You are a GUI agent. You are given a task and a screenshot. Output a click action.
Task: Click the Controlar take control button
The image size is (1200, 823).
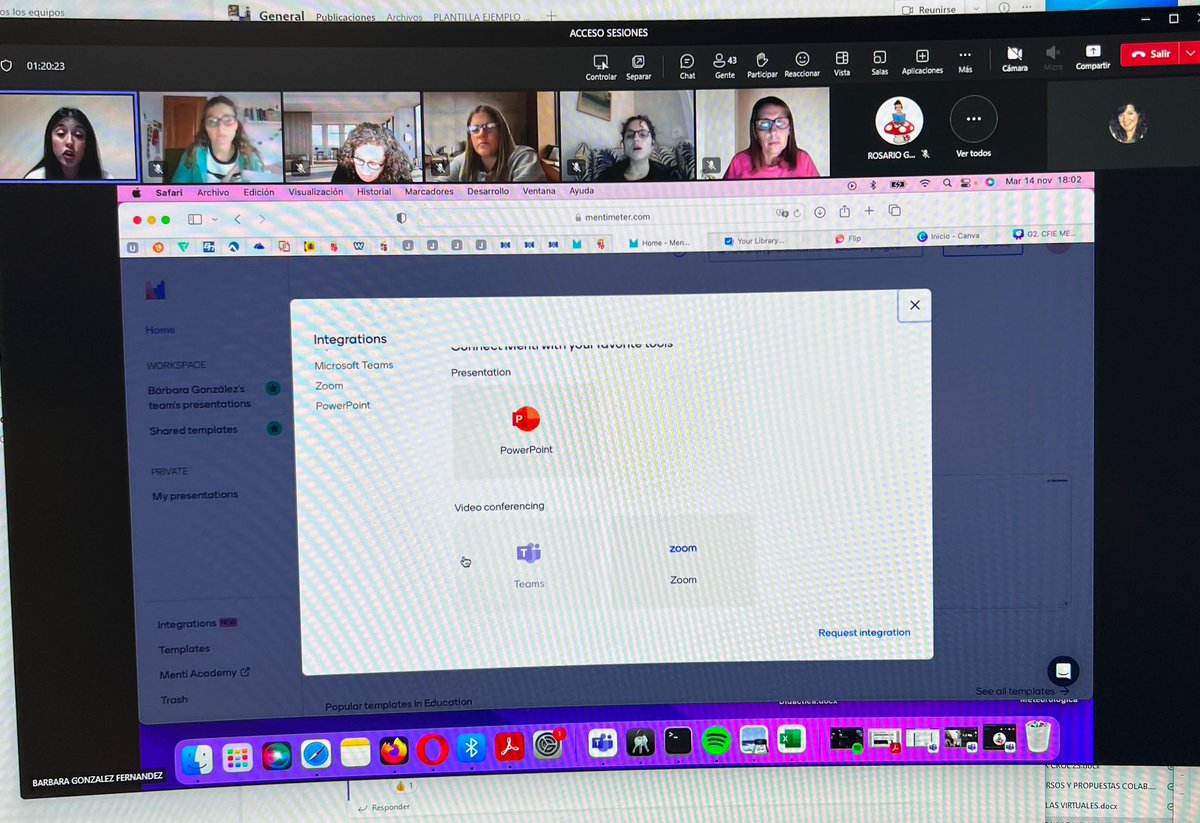pos(601,68)
